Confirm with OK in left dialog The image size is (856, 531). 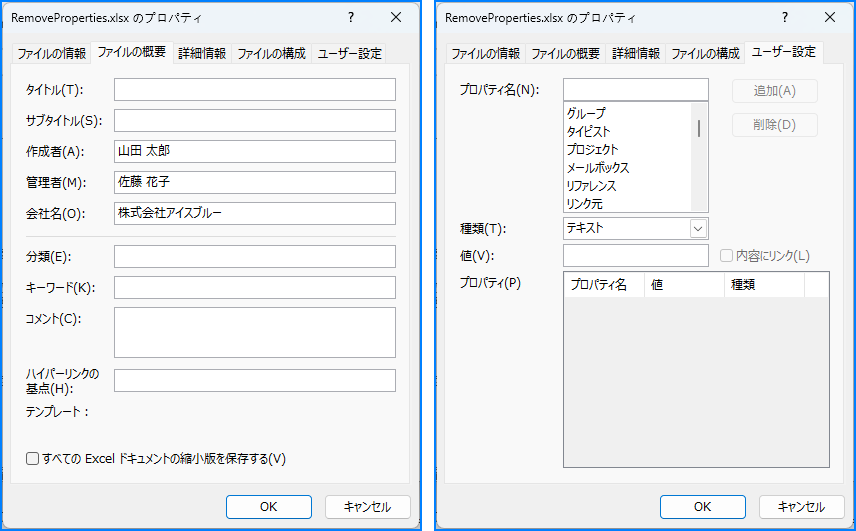(x=269, y=507)
